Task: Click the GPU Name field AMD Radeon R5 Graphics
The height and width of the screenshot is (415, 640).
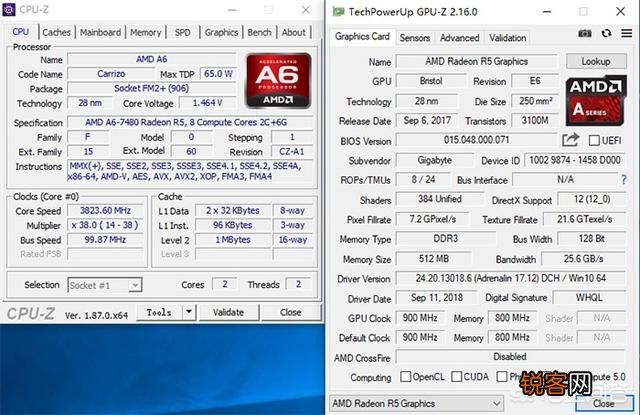Action: tap(477, 61)
